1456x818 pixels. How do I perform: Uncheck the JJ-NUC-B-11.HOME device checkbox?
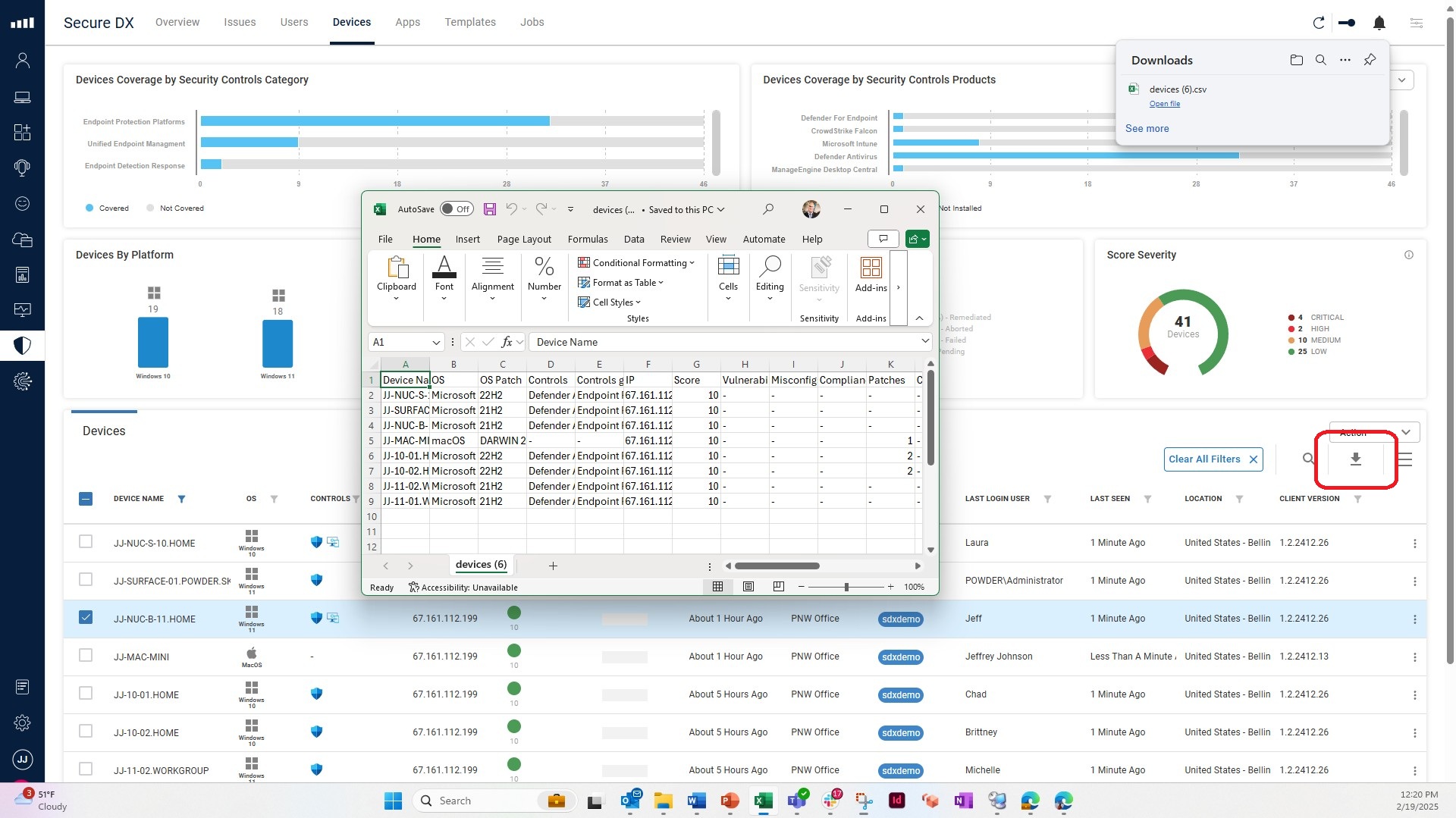pos(86,618)
